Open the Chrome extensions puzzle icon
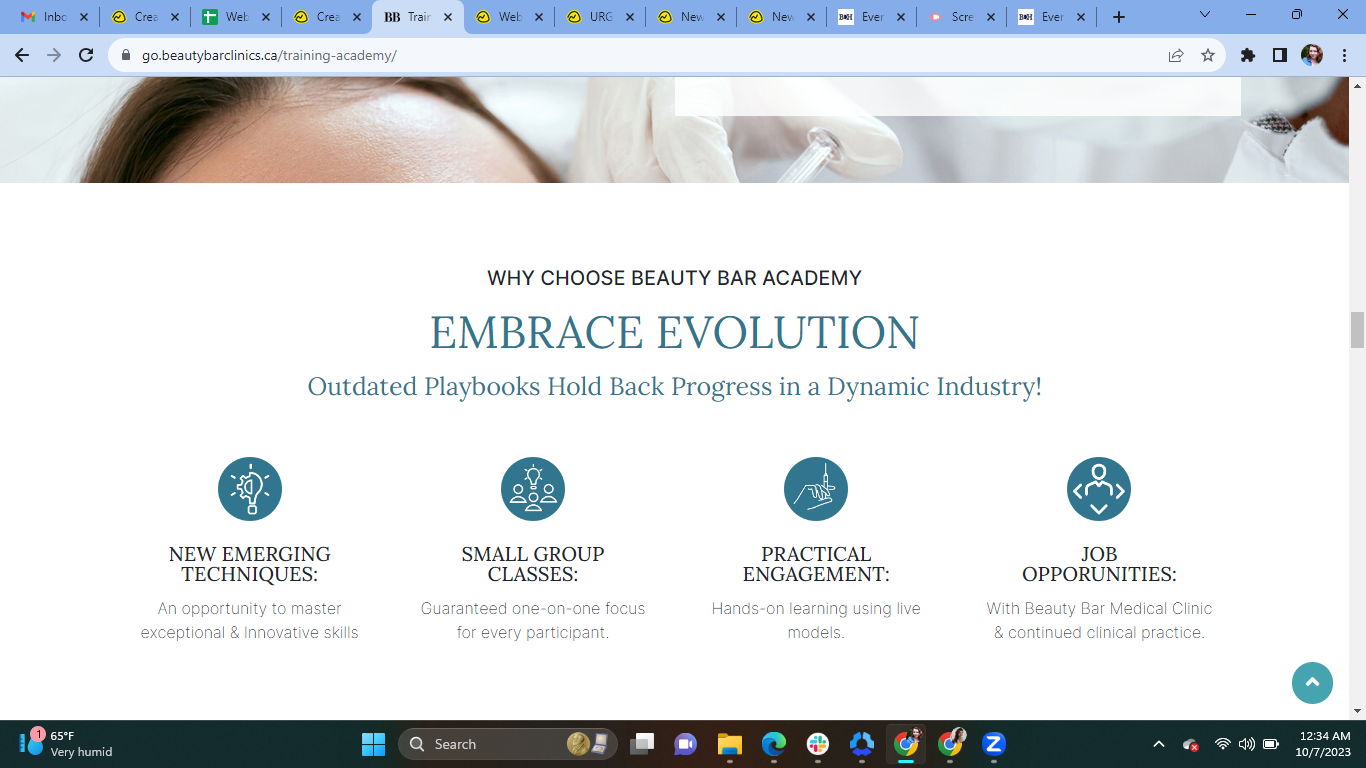The image size is (1366, 768). click(1248, 55)
